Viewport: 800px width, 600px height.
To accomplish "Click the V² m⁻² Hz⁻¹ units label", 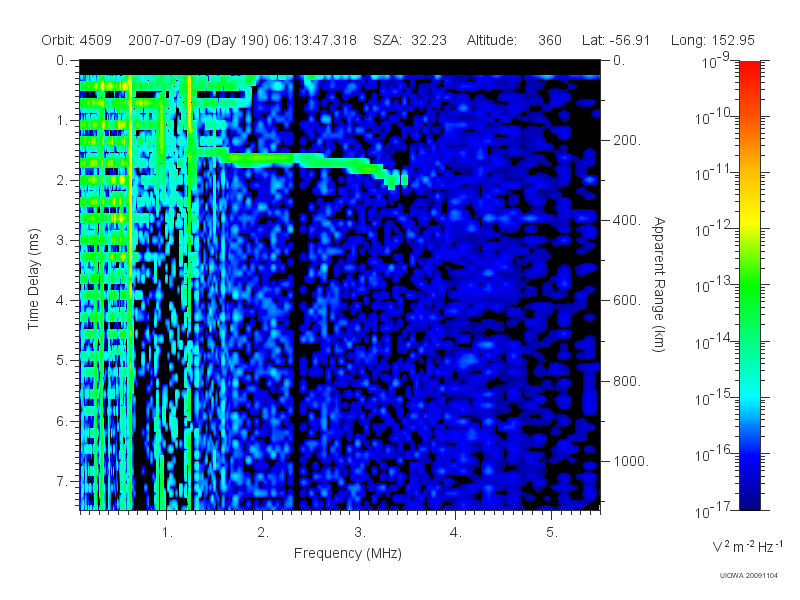I will click(x=747, y=547).
